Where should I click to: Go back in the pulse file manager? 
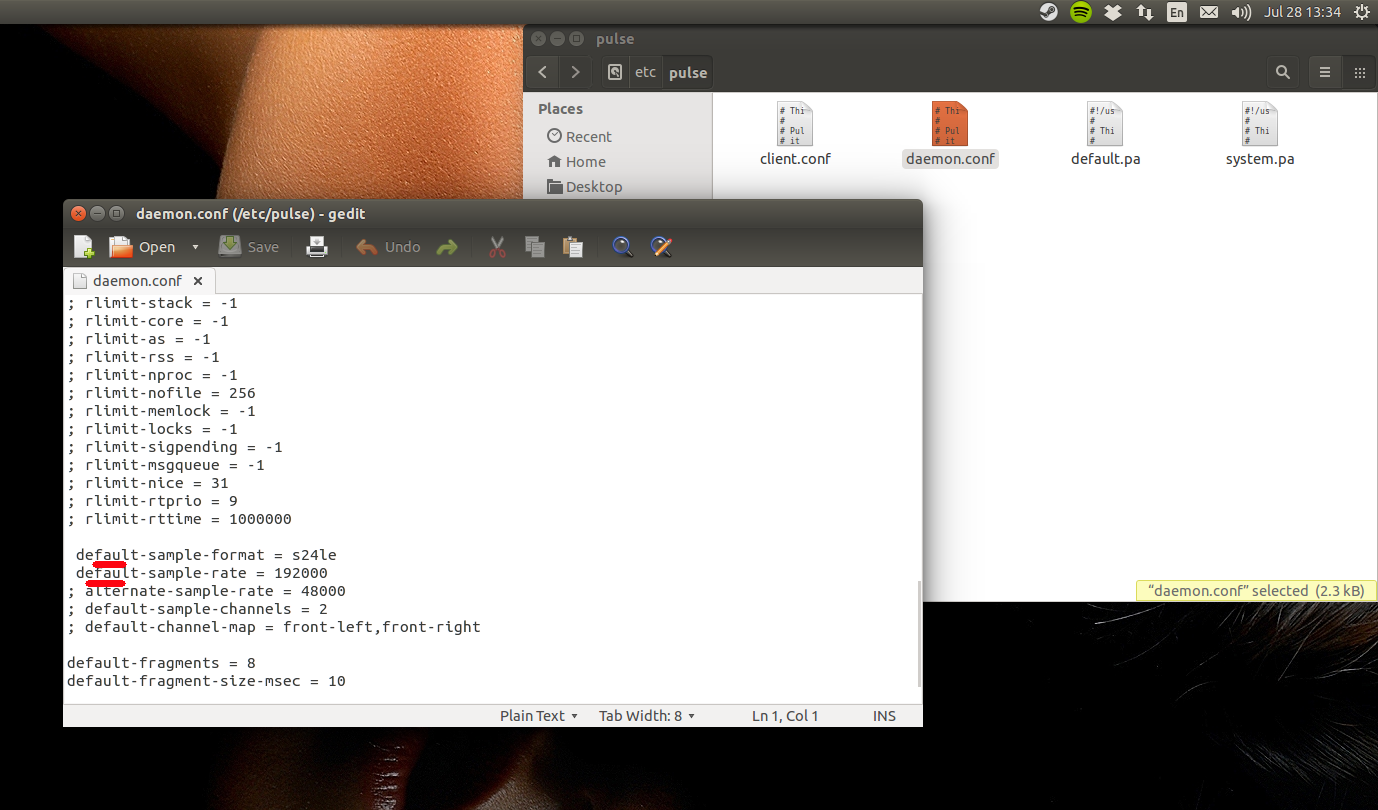click(542, 72)
